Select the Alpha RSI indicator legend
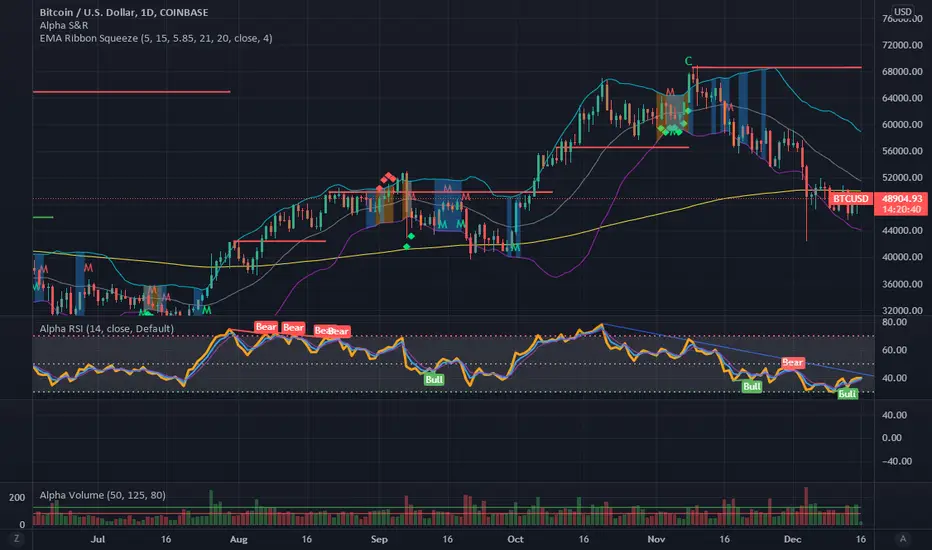Image resolution: width=932 pixels, height=550 pixels. coord(106,329)
